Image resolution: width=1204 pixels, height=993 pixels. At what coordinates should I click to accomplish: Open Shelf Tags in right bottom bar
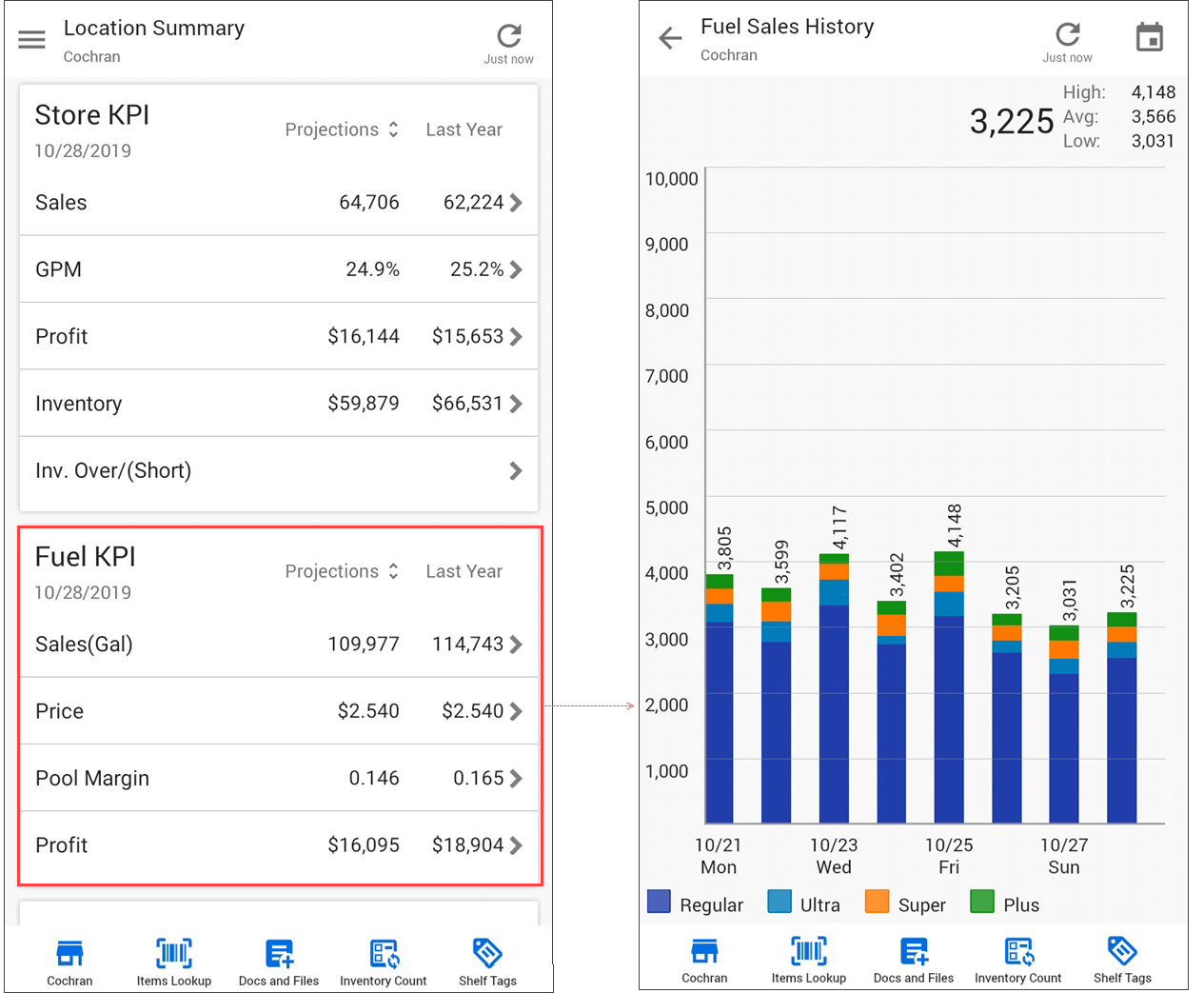1122,960
